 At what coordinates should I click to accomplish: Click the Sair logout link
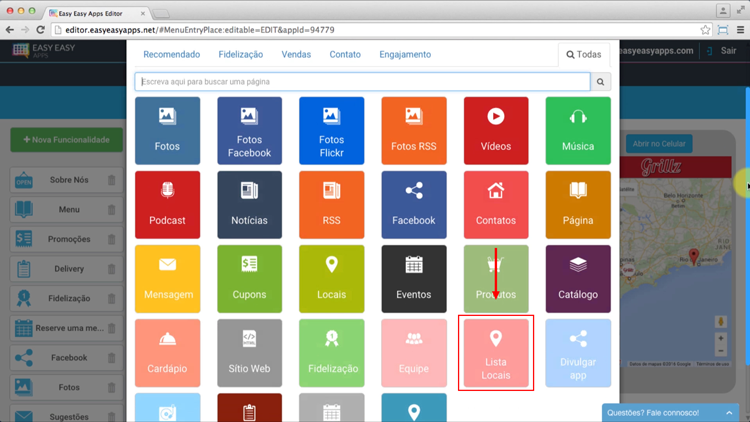click(x=727, y=50)
